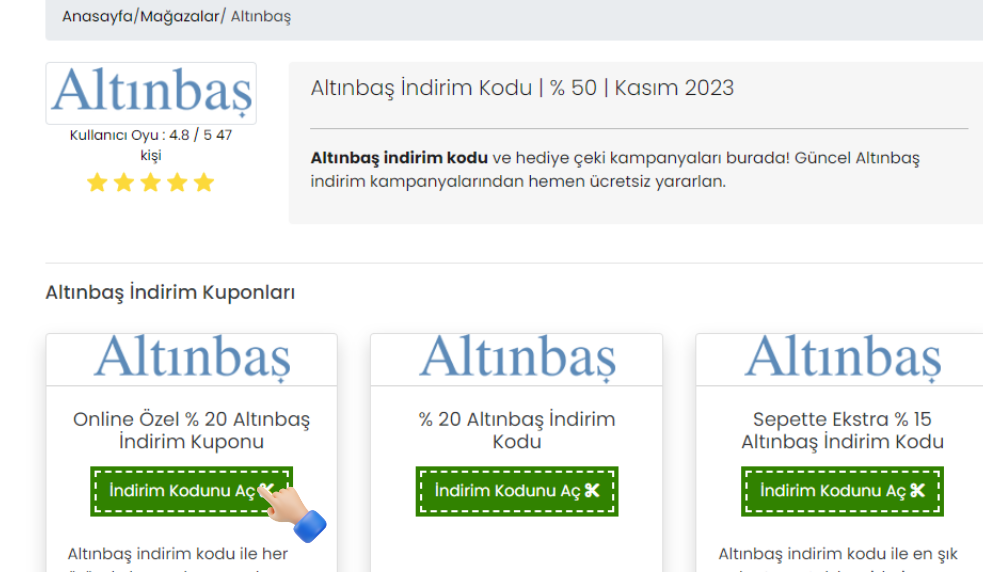Click logo on Online Özel % 20 coupon card
Screen dimensions: 983x572
pos(192,358)
